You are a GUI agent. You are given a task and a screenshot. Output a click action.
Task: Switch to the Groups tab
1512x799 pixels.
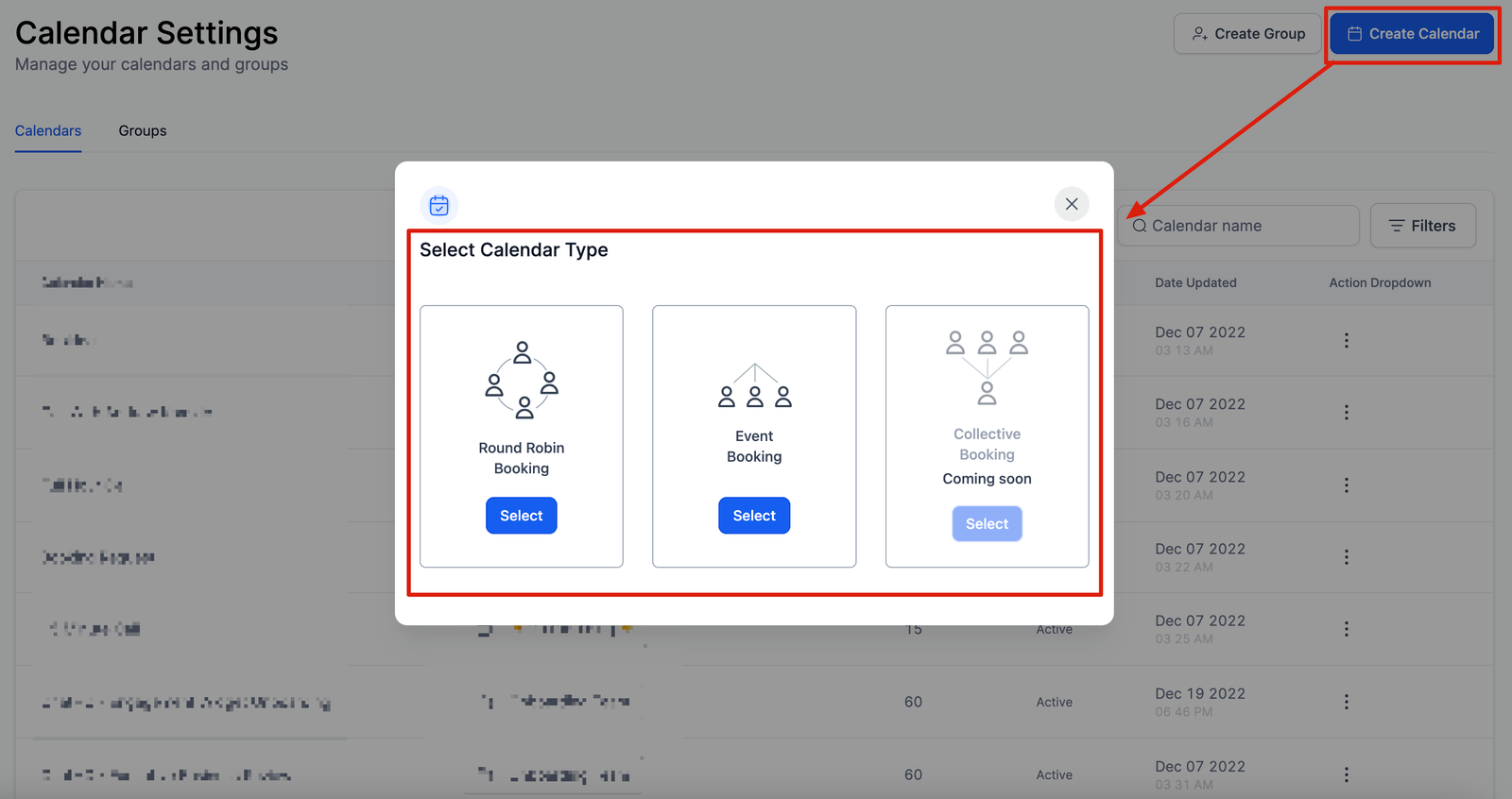point(143,130)
